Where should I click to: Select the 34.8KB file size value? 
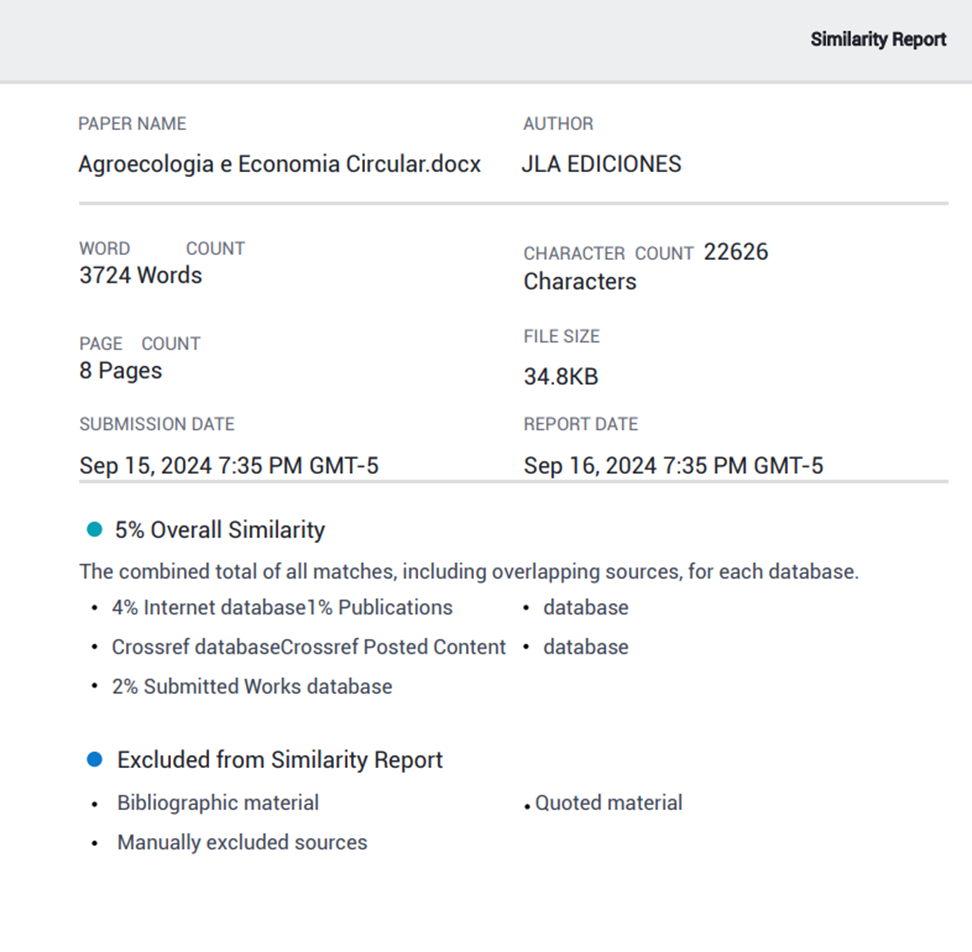click(560, 377)
